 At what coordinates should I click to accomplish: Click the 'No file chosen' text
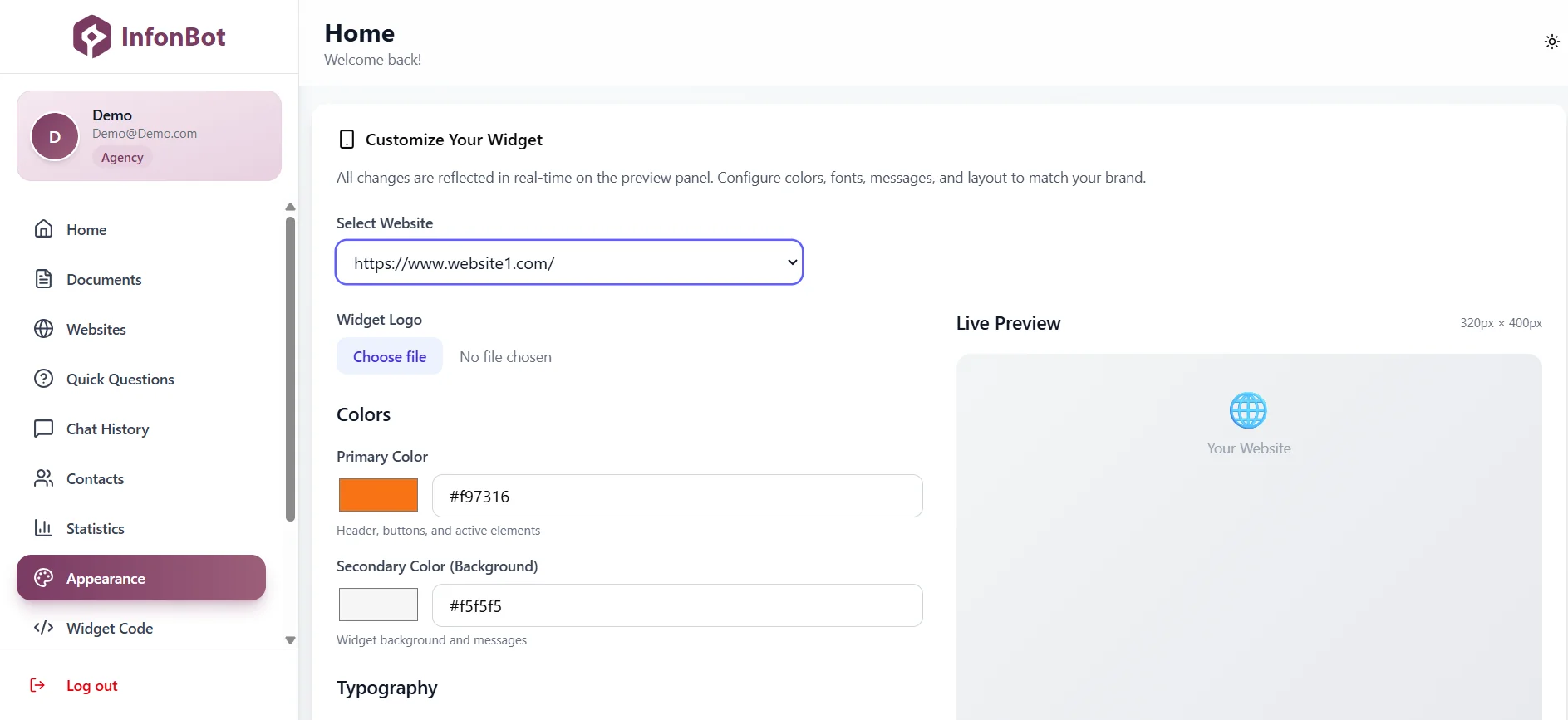coord(505,357)
